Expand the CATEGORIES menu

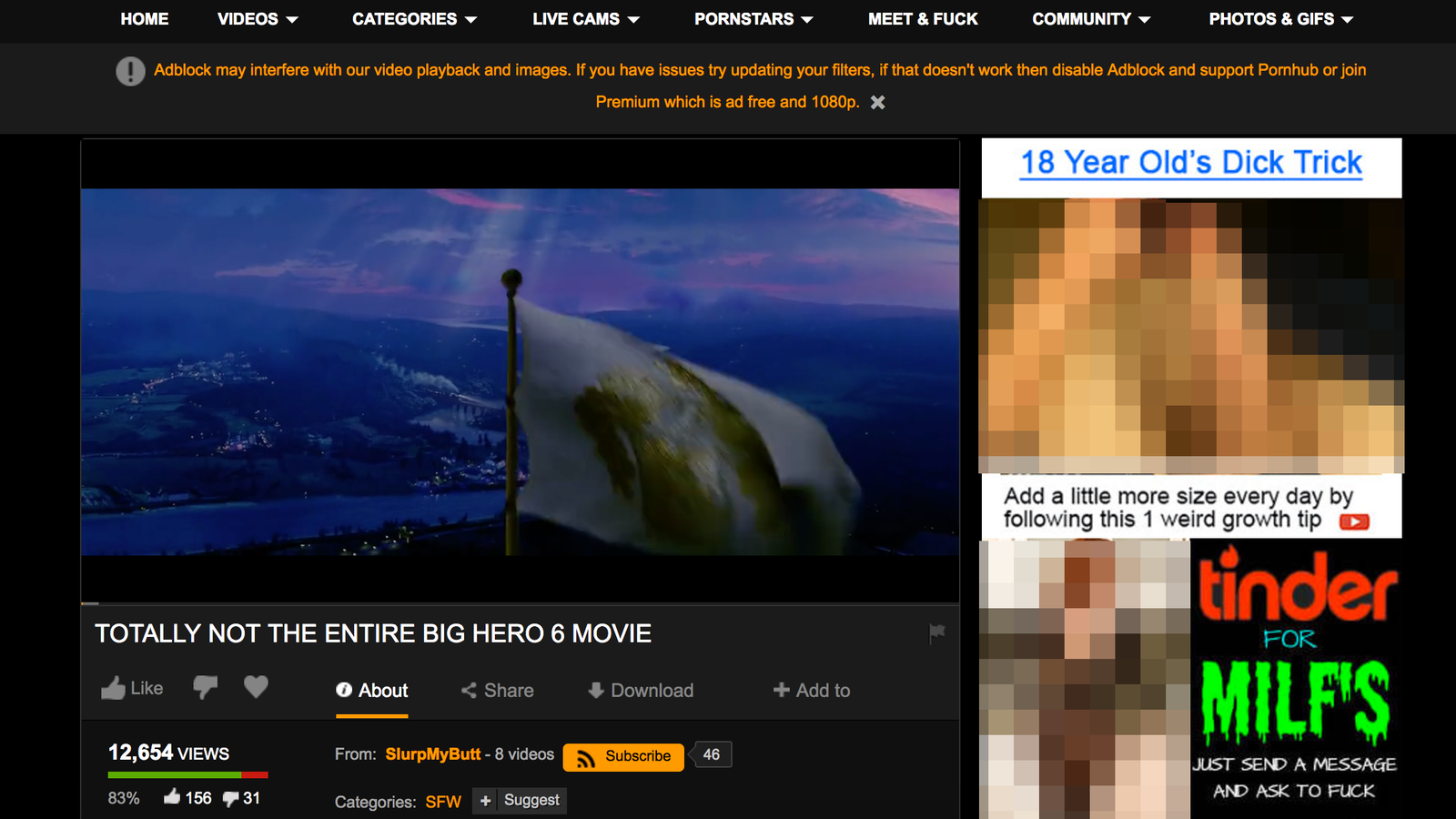point(414,19)
